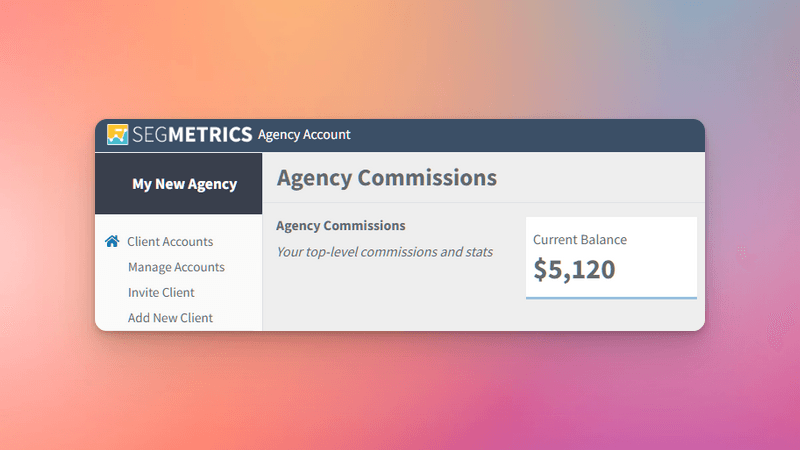Image resolution: width=800 pixels, height=450 pixels.
Task: Click the Current Balance label on card
Action: tap(580, 240)
